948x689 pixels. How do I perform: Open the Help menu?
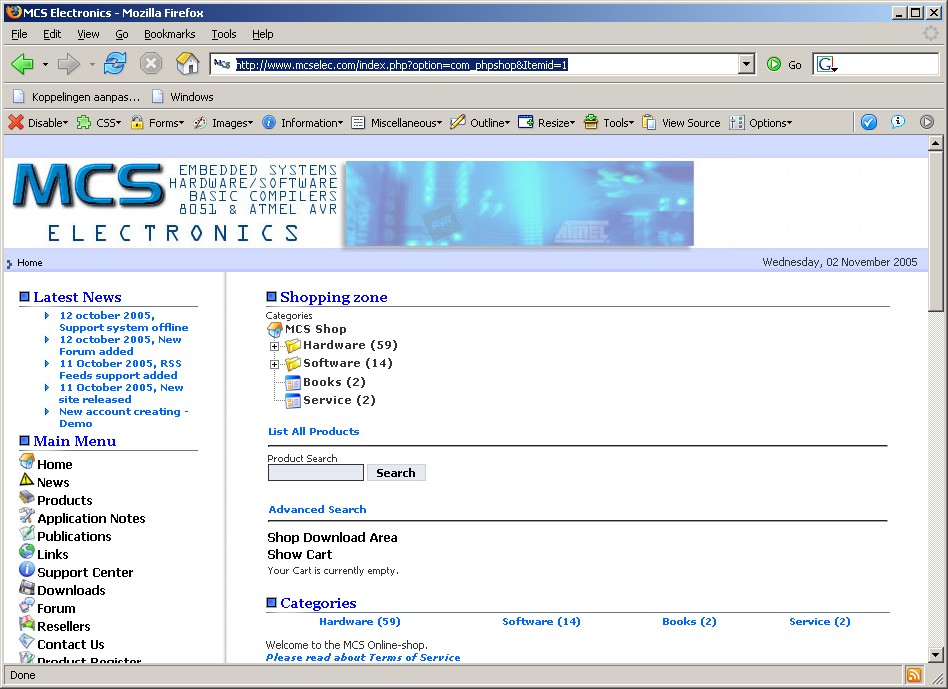pyautogui.click(x=262, y=34)
